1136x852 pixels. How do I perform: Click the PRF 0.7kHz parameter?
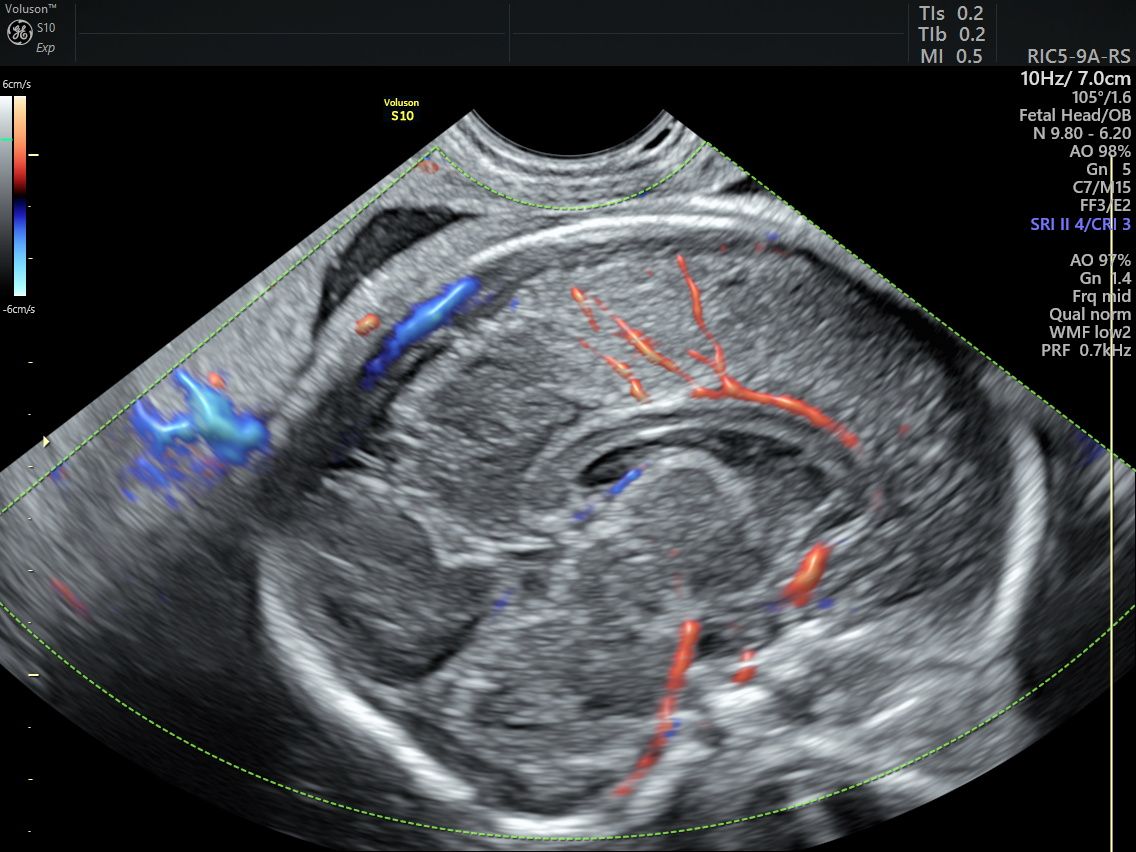[x=1085, y=351]
